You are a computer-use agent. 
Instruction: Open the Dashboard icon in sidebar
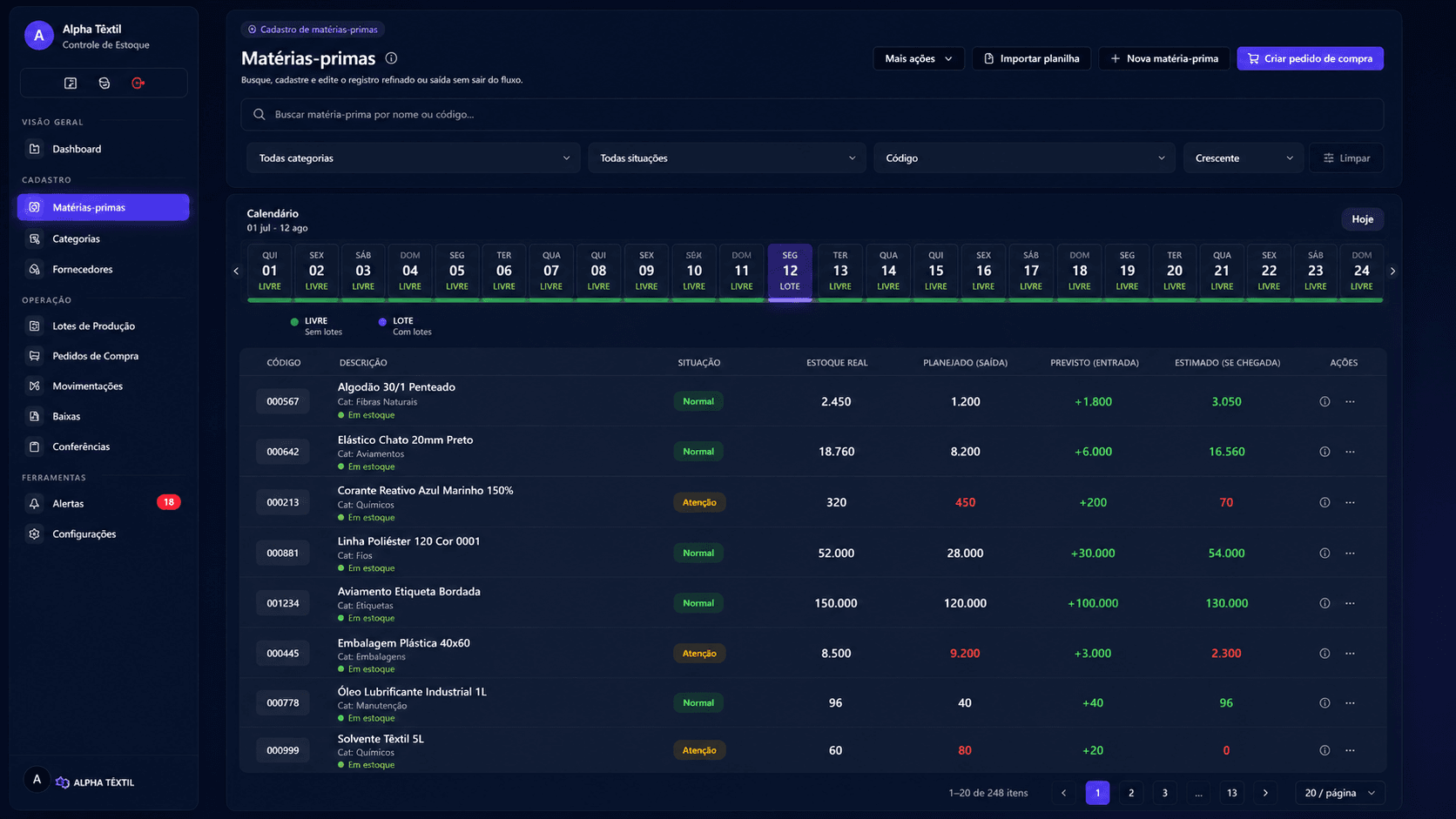click(x=35, y=149)
